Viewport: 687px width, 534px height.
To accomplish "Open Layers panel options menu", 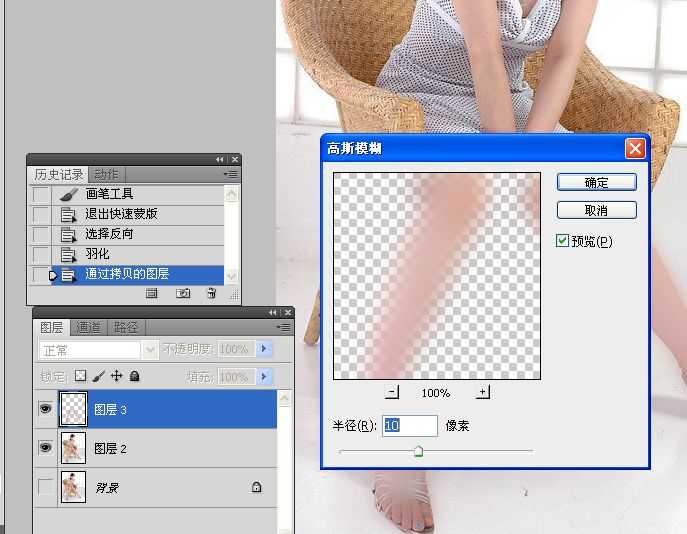I will coord(283,327).
